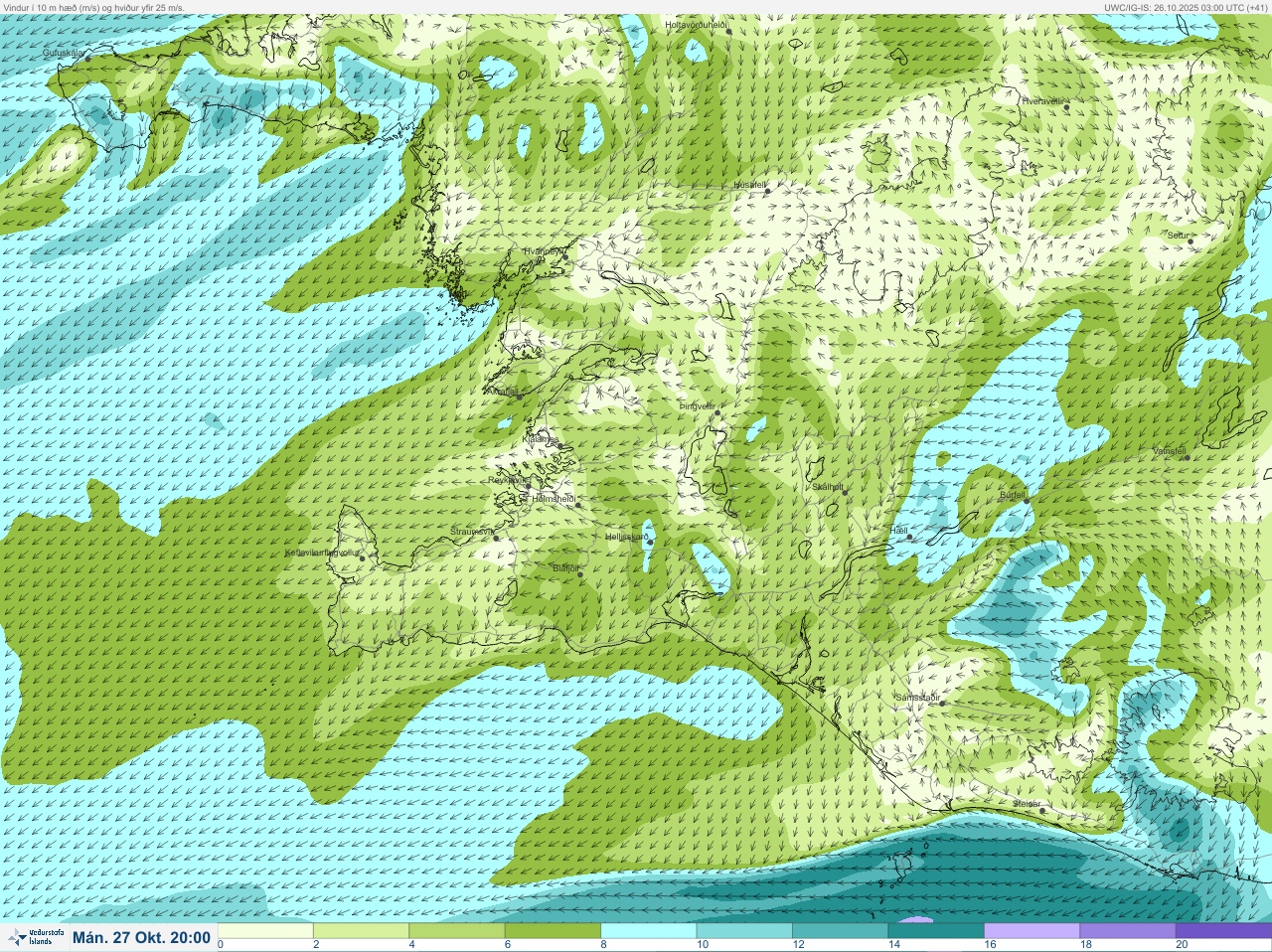
Task: Click the legend value 6
Action: [509, 944]
